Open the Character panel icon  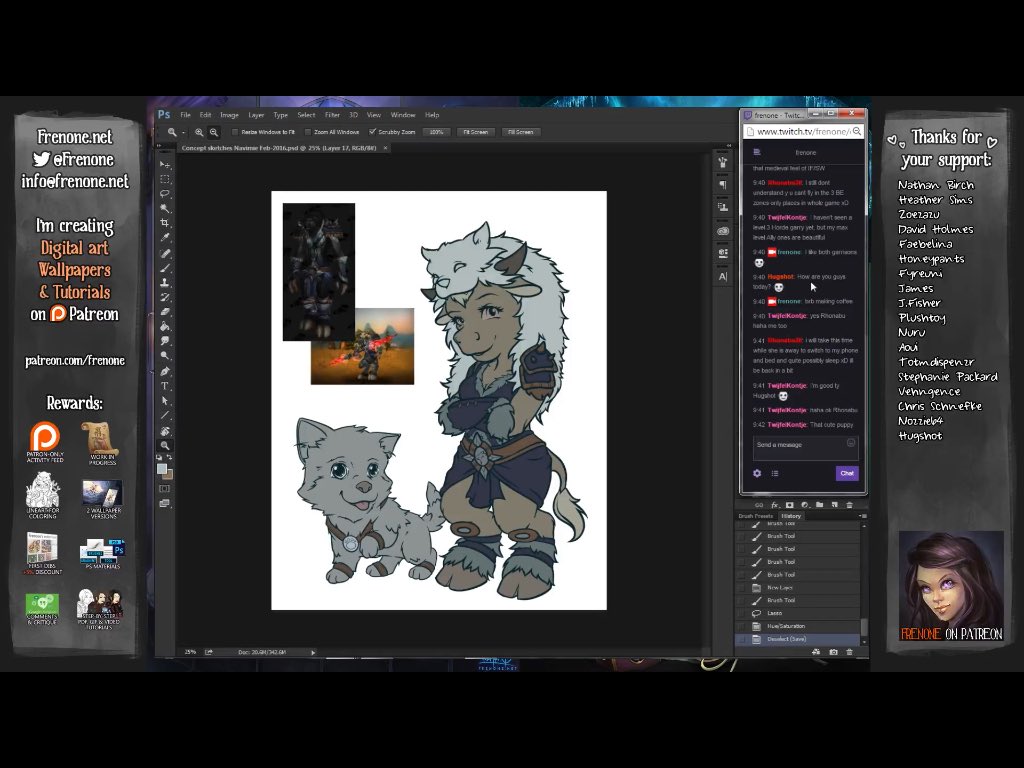pyautogui.click(x=723, y=276)
